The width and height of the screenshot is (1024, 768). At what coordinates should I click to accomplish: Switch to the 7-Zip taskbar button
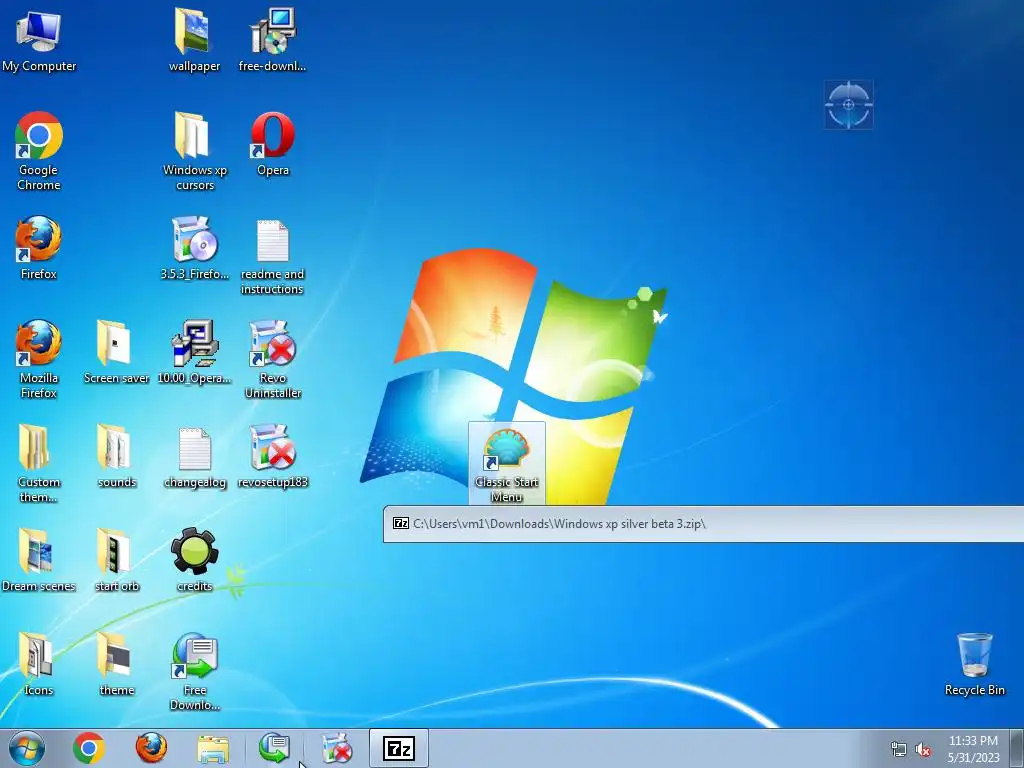pyautogui.click(x=399, y=748)
